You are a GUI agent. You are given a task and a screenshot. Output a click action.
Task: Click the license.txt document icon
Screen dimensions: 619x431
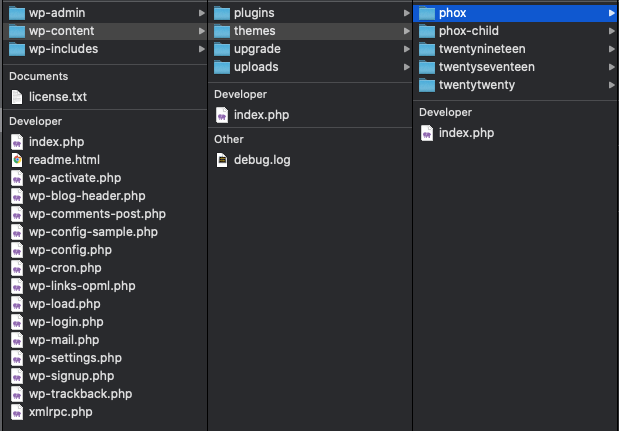(x=17, y=97)
